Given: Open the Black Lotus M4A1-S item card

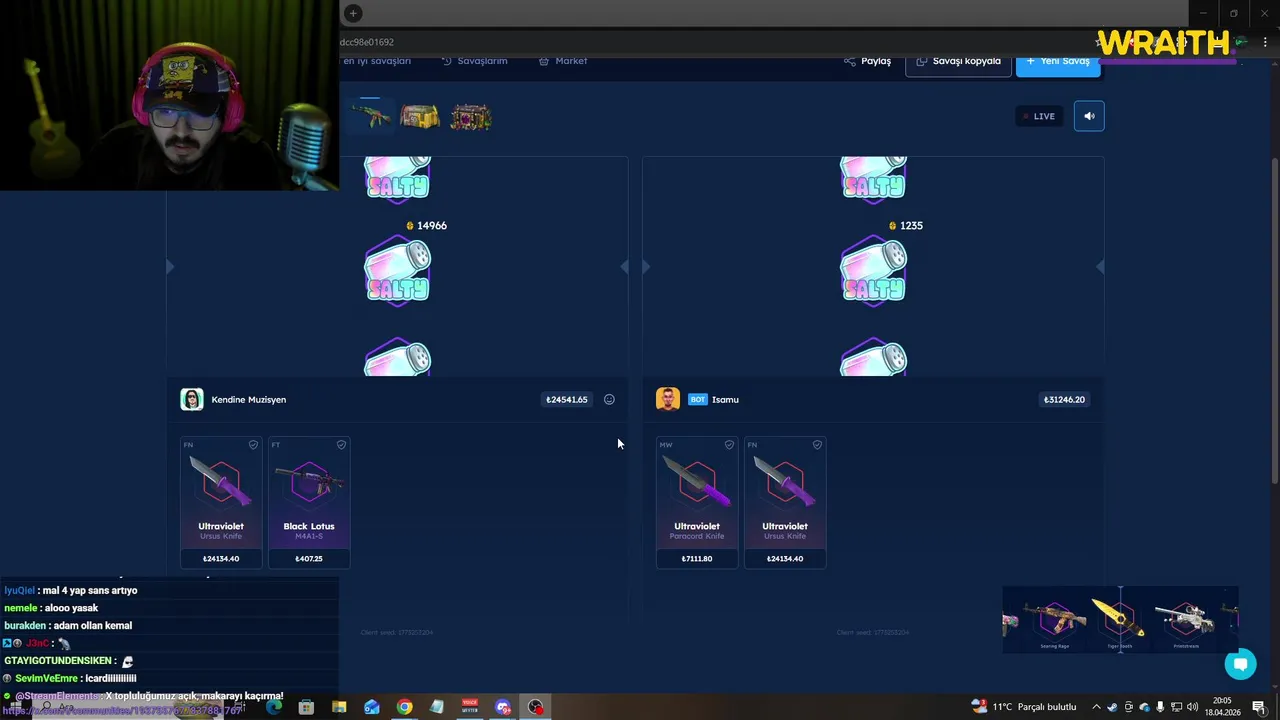Looking at the screenshot, I should 309,503.
